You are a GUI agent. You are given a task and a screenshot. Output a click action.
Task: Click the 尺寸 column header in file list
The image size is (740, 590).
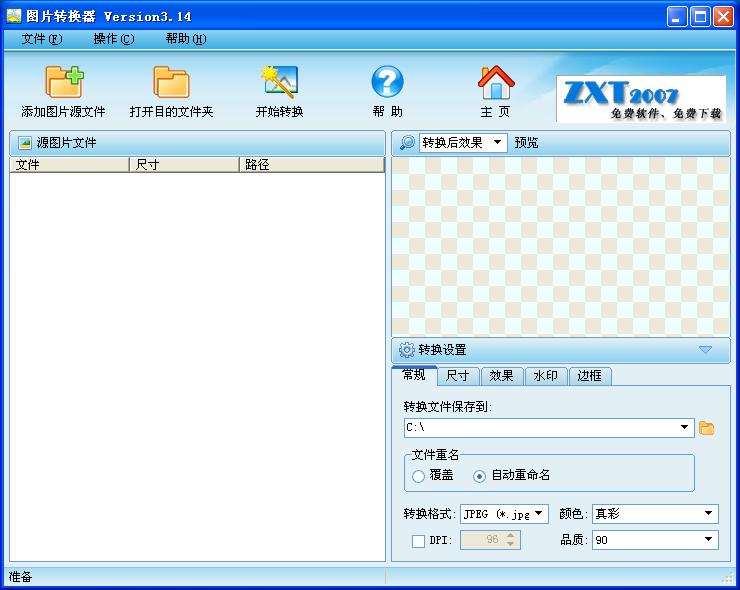click(x=184, y=165)
